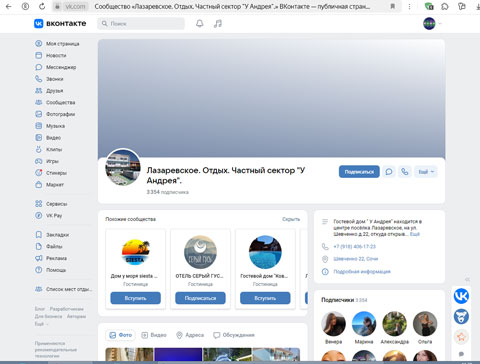Click the VK Pay icon
The image size is (480, 364).
pos(39,215)
